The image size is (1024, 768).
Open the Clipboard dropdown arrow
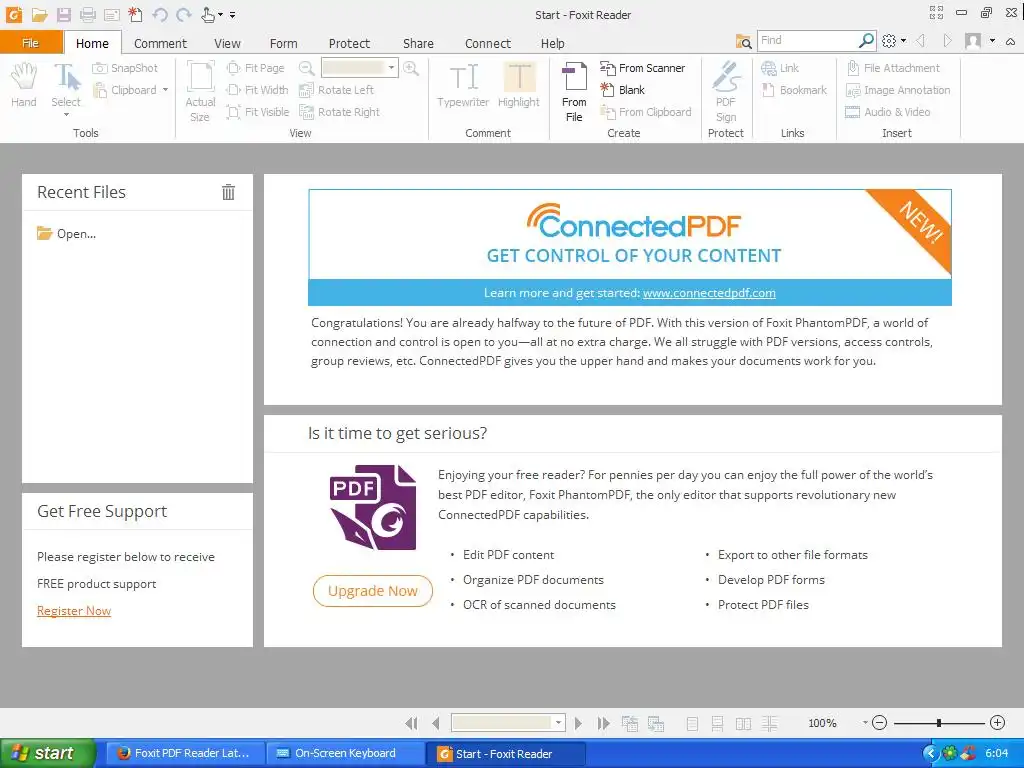(165, 90)
